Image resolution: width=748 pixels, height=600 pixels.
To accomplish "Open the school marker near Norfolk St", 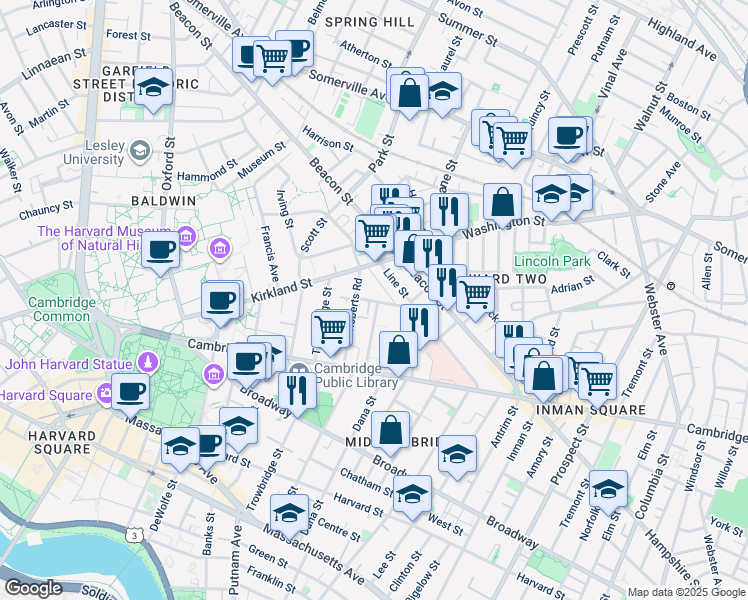I will coord(607,488).
